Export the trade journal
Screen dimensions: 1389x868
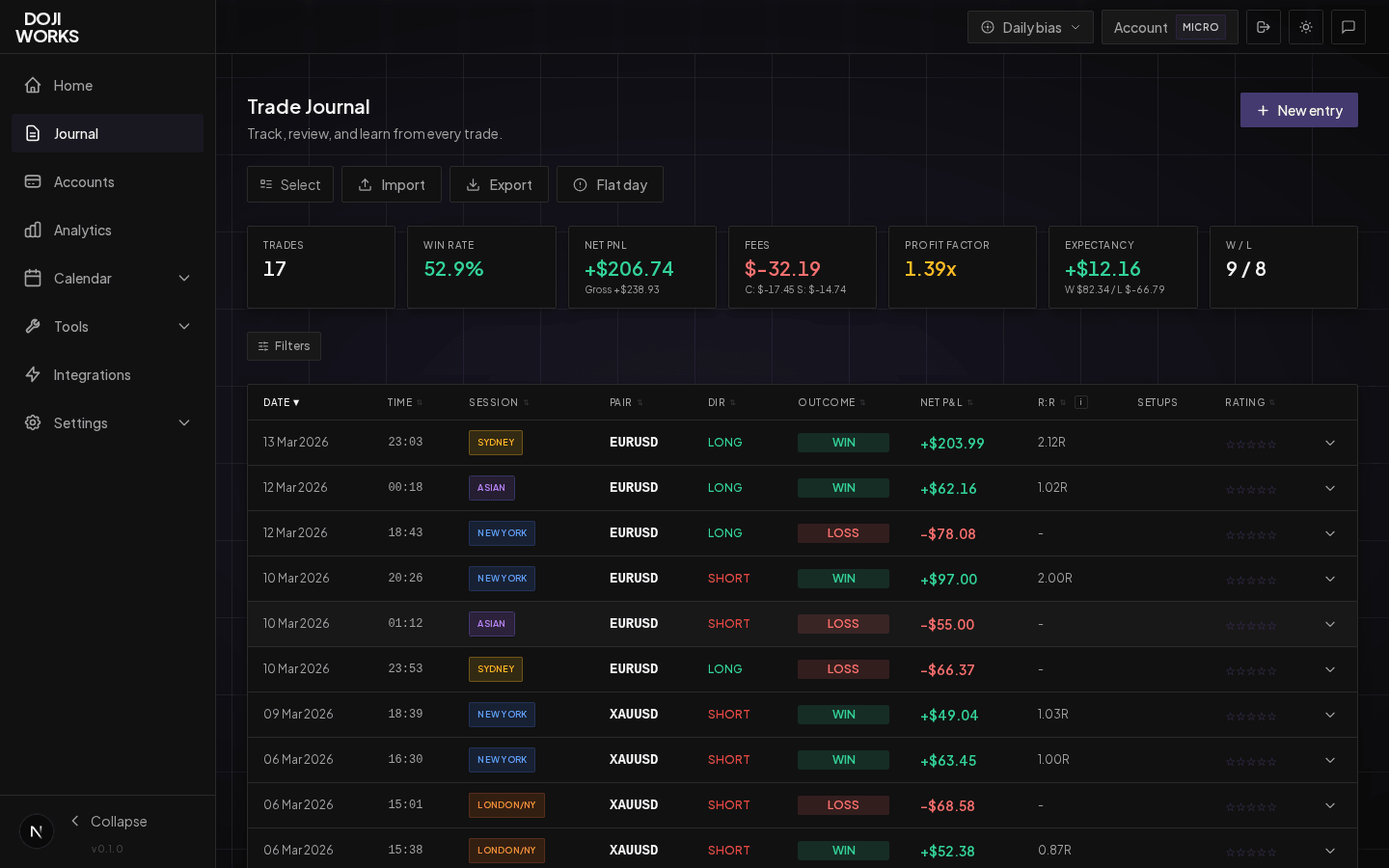(x=499, y=183)
